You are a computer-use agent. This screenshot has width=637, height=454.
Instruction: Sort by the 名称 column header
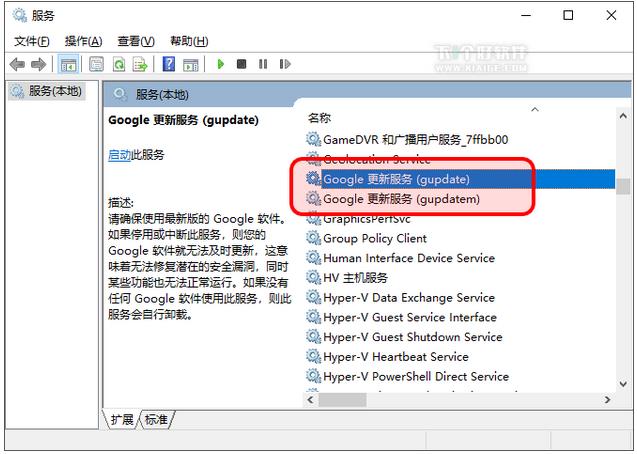coord(319,118)
